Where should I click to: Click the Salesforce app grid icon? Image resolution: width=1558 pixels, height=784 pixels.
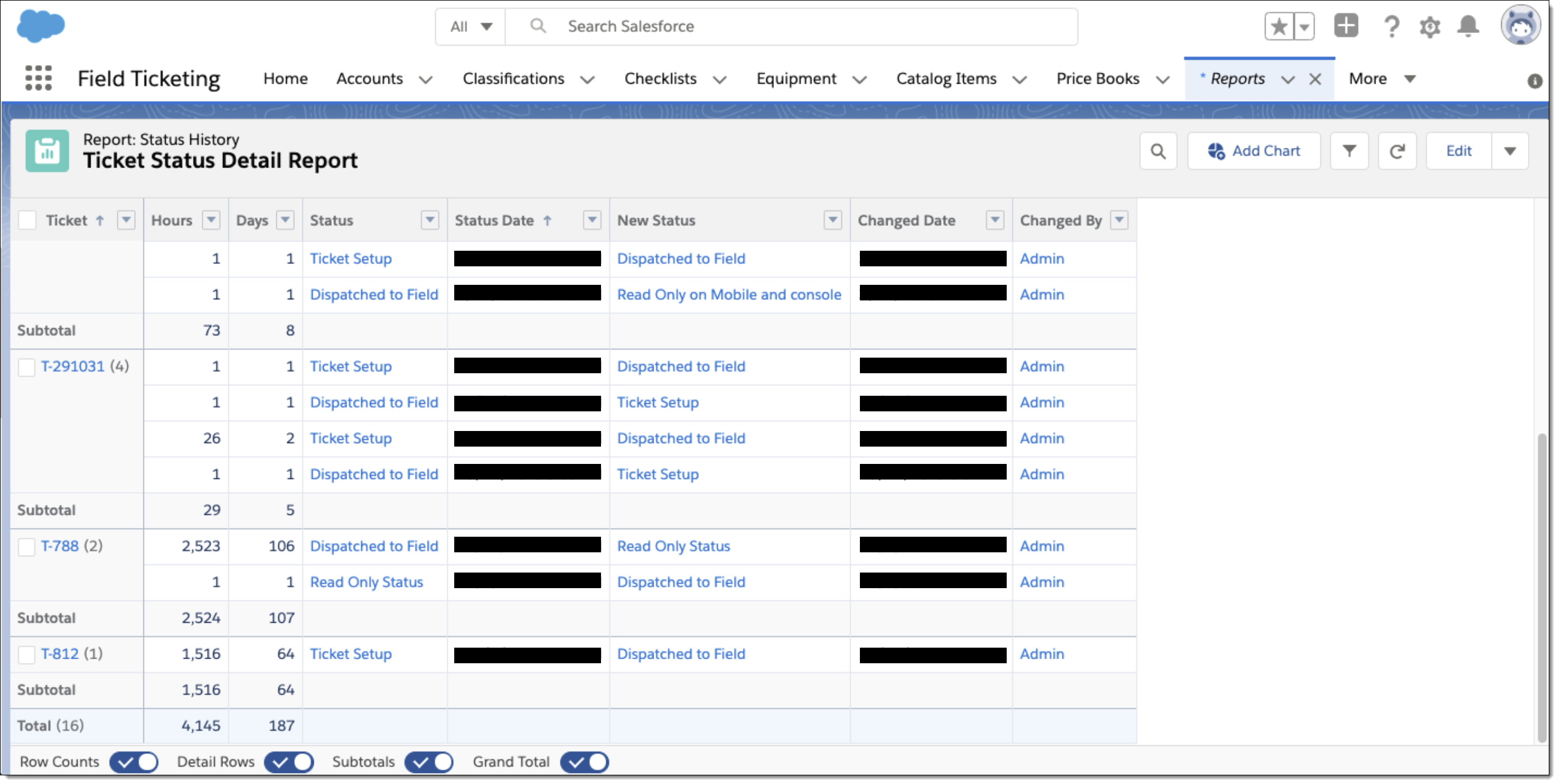pyautogui.click(x=38, y=78)
